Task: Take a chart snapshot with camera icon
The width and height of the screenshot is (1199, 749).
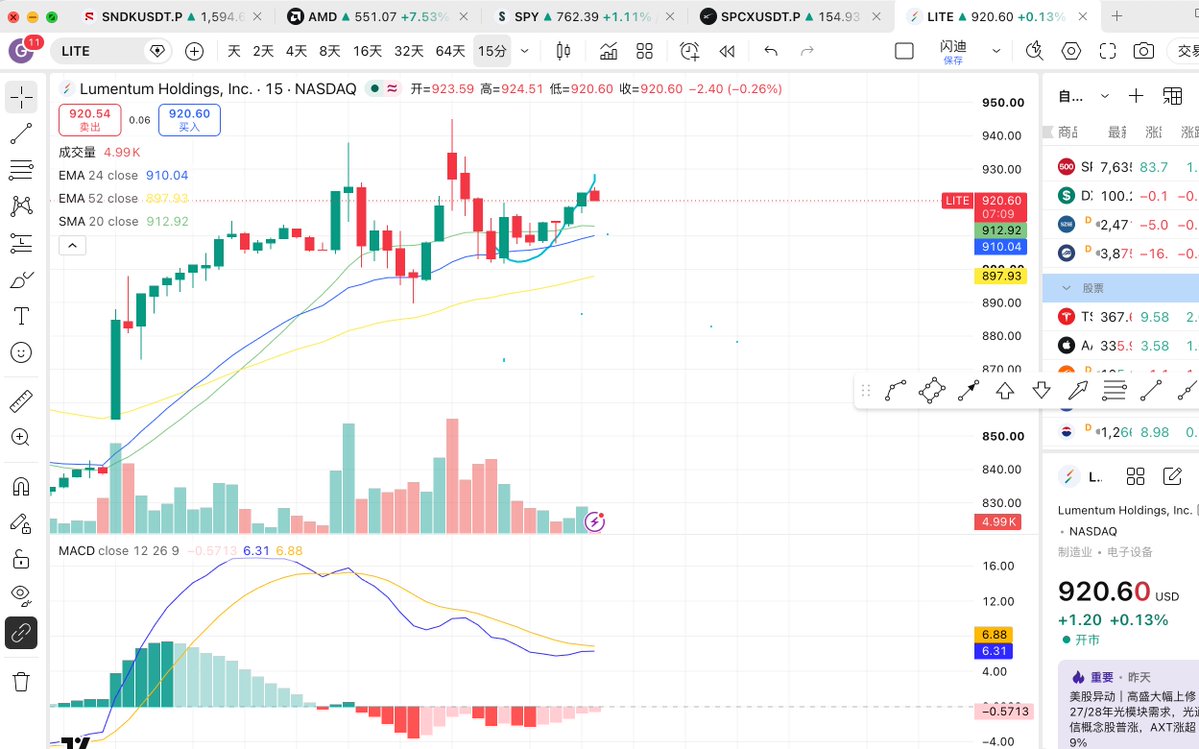Action: (x=1144, y=51)
